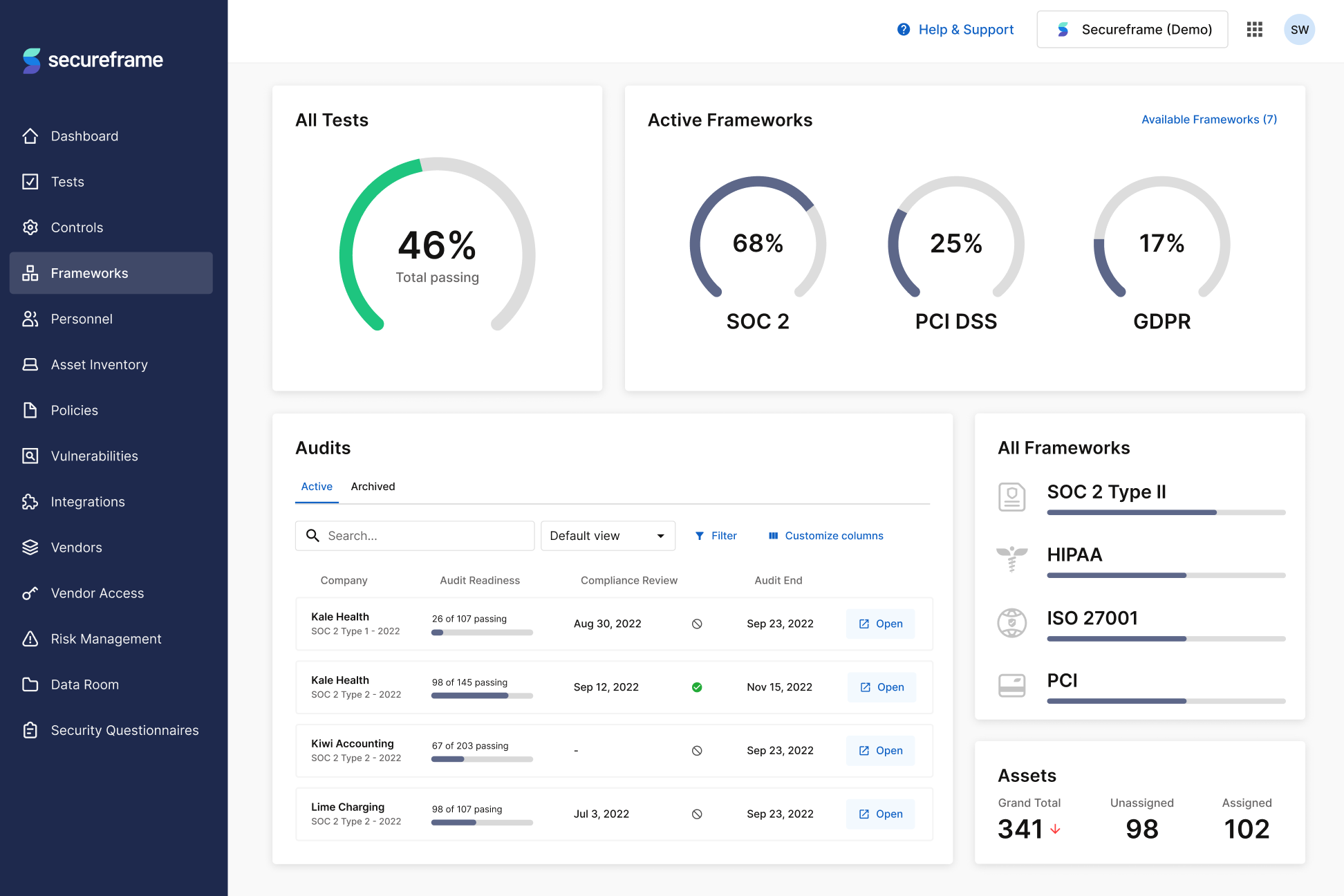Viewport: 1344px width, 896px height.
Task: Go to Dashboard in the sidebar
Action: point(111,136)
